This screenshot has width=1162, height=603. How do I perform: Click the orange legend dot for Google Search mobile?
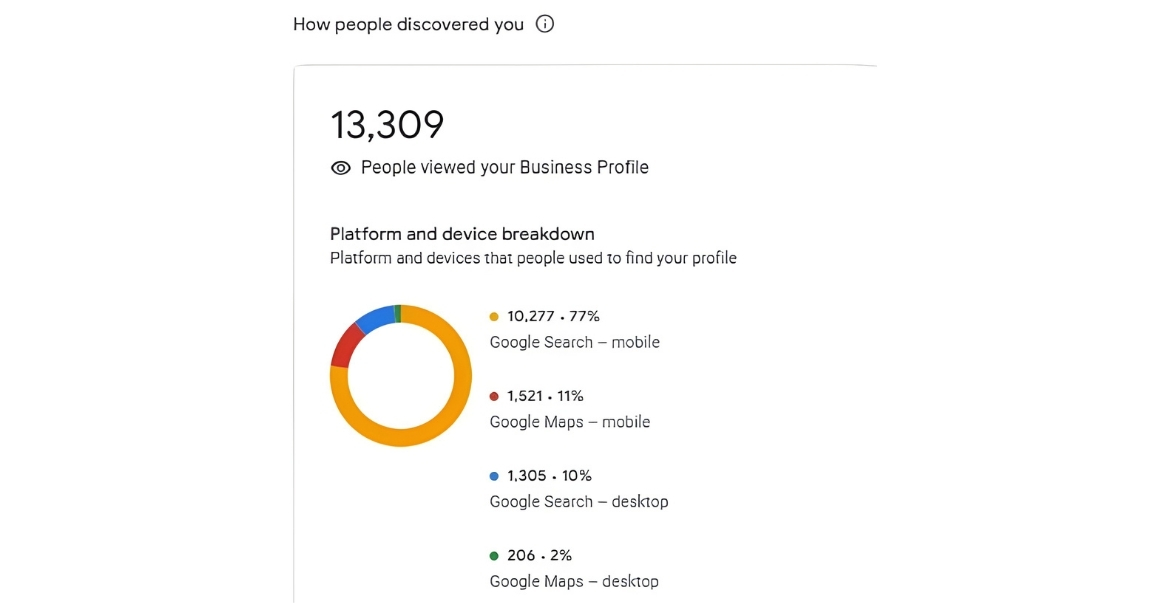pos(494,317)
